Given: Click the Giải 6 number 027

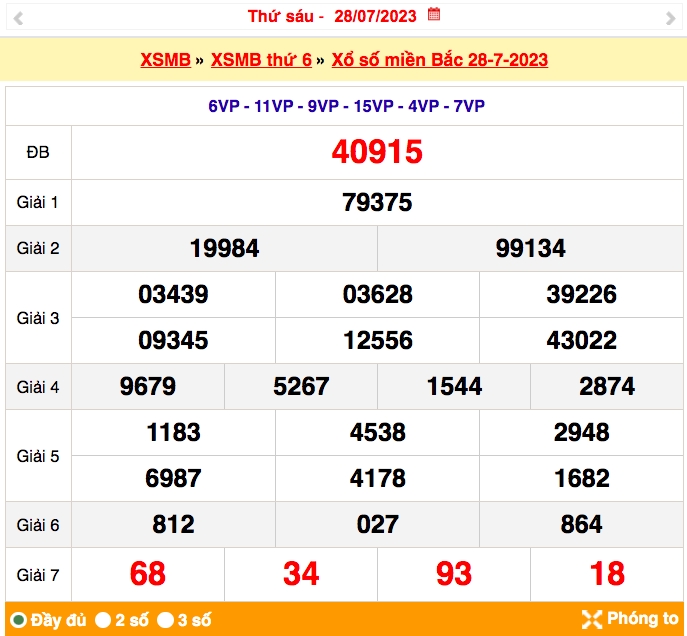Looking at the screenshot, I should (377, 524).
